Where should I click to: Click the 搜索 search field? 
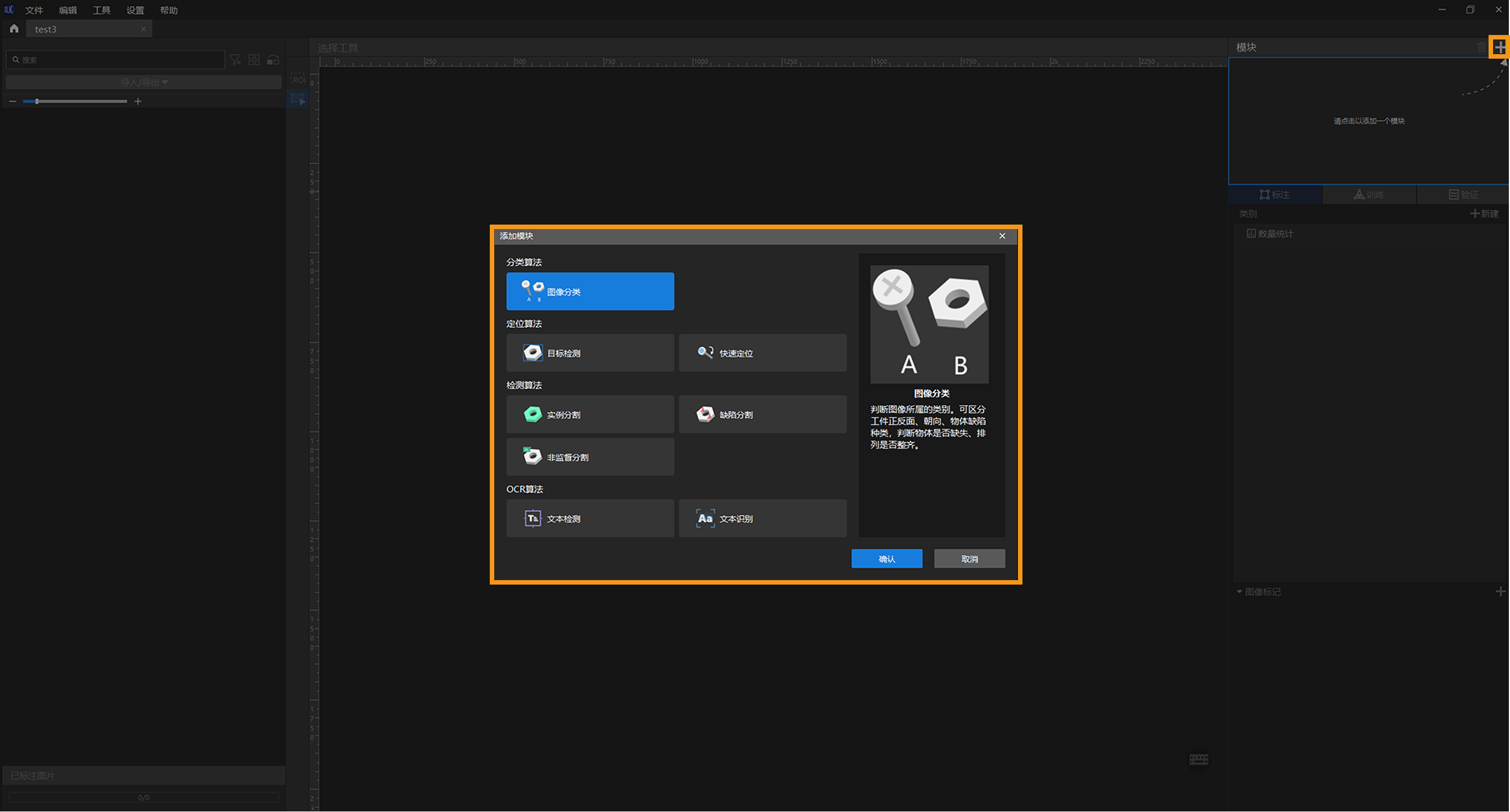(x=117, y=60)
